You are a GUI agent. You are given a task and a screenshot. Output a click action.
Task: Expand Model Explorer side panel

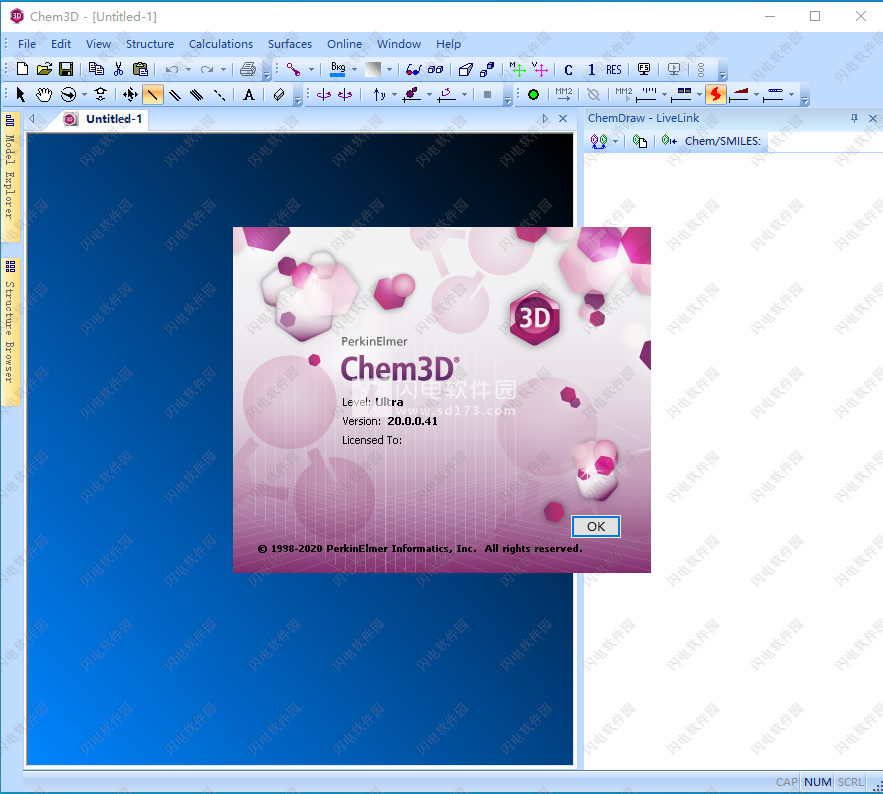(x=10, y=176)
